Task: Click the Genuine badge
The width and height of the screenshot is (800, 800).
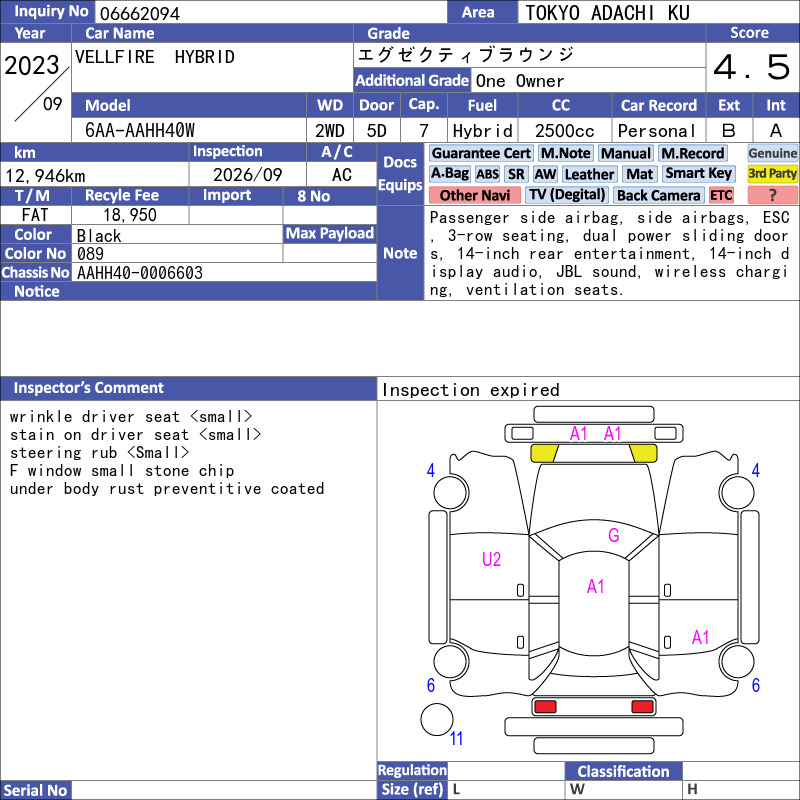Action: [x=772, y=153]
